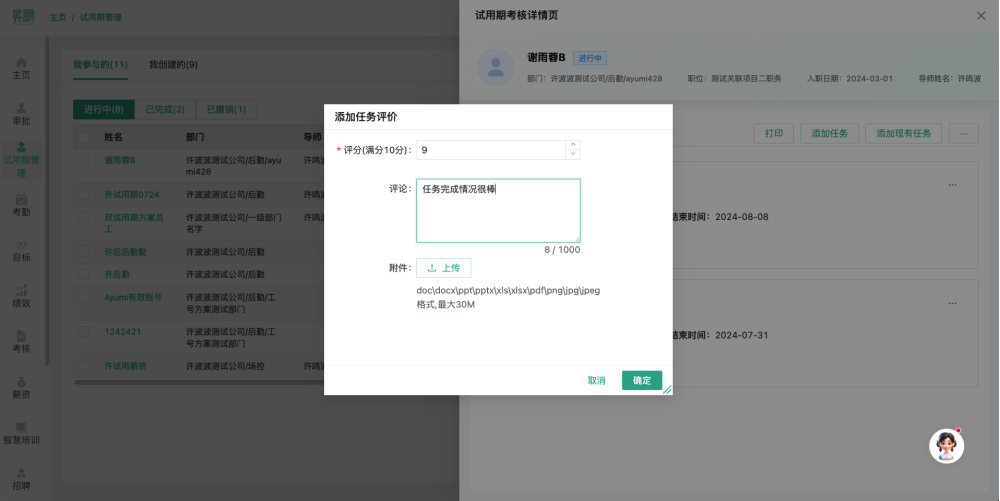Click into the 评论 comment text area
The width and height of the screenshot is (1000, 501).
(x=498, y=210)
